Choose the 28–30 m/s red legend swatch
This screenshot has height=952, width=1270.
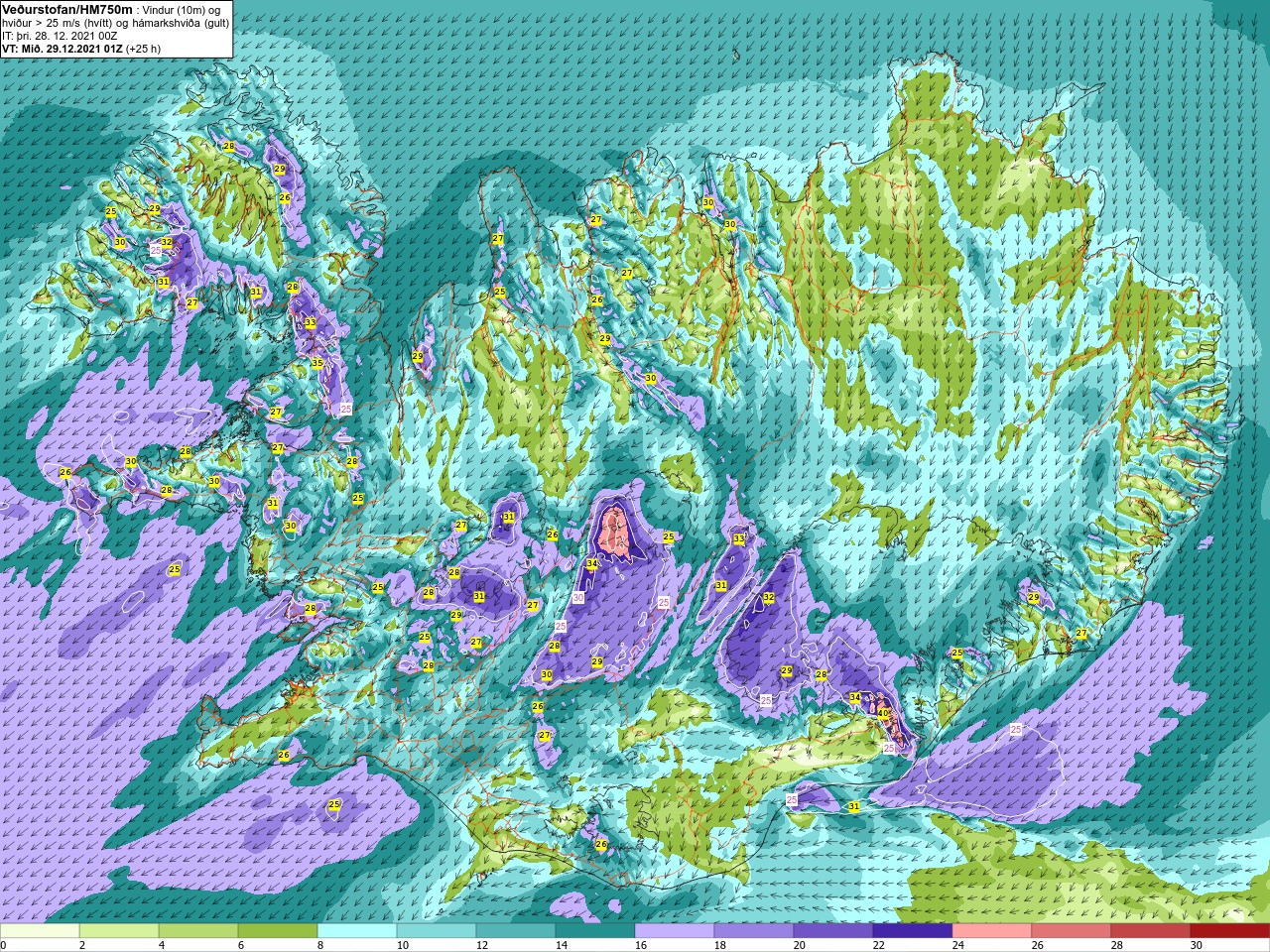click(x=1151, y=931)
